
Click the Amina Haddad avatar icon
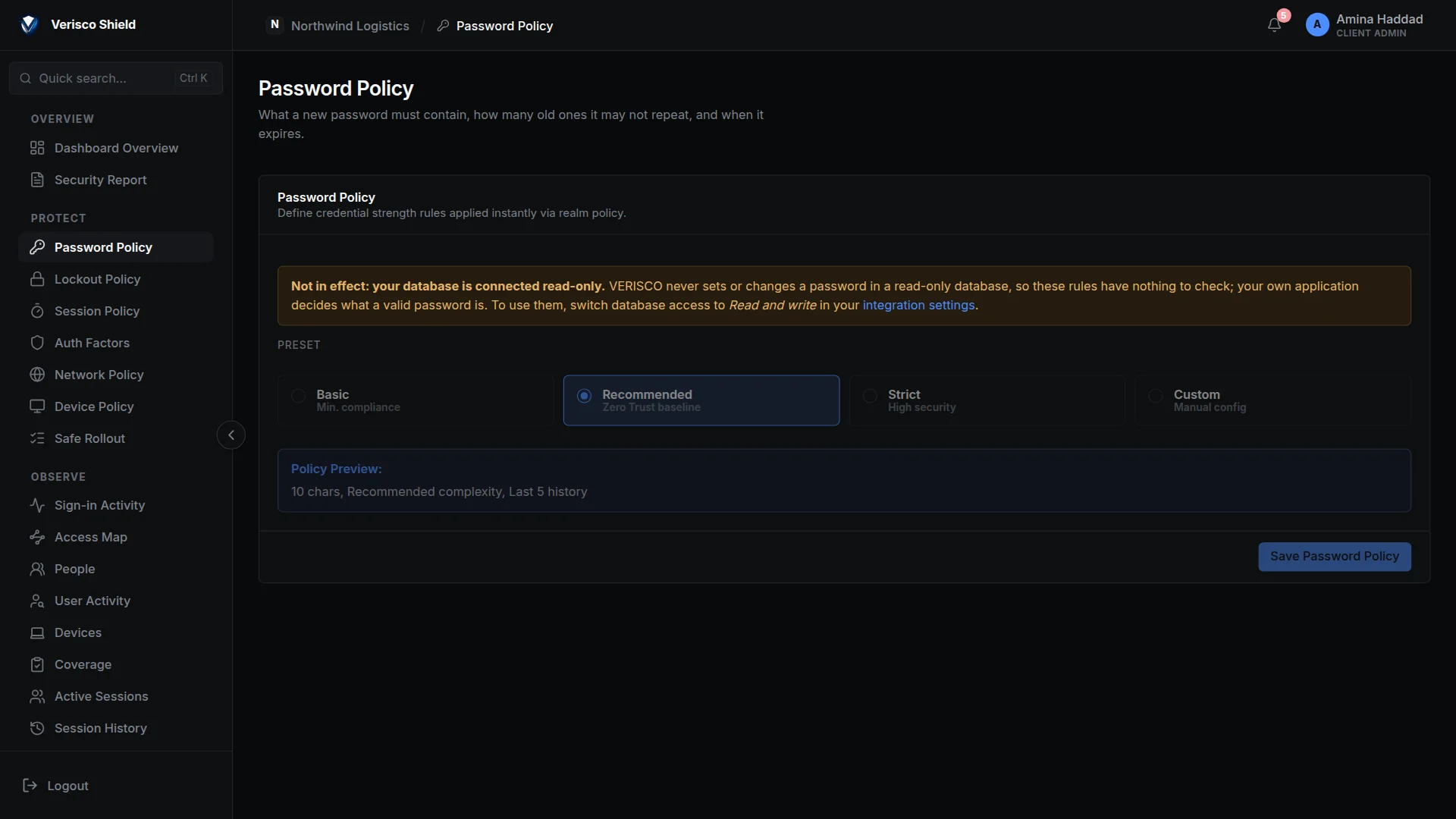pos(1317,25)
